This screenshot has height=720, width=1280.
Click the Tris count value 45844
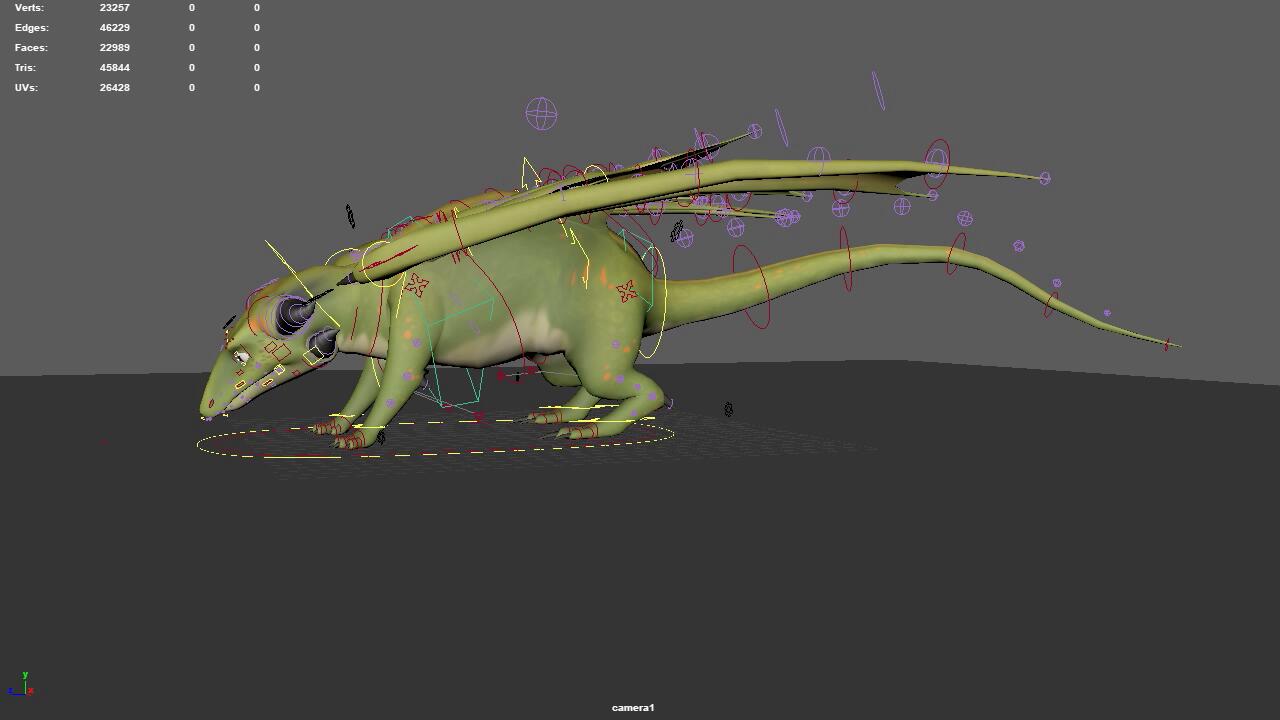[x=114, y=68]
